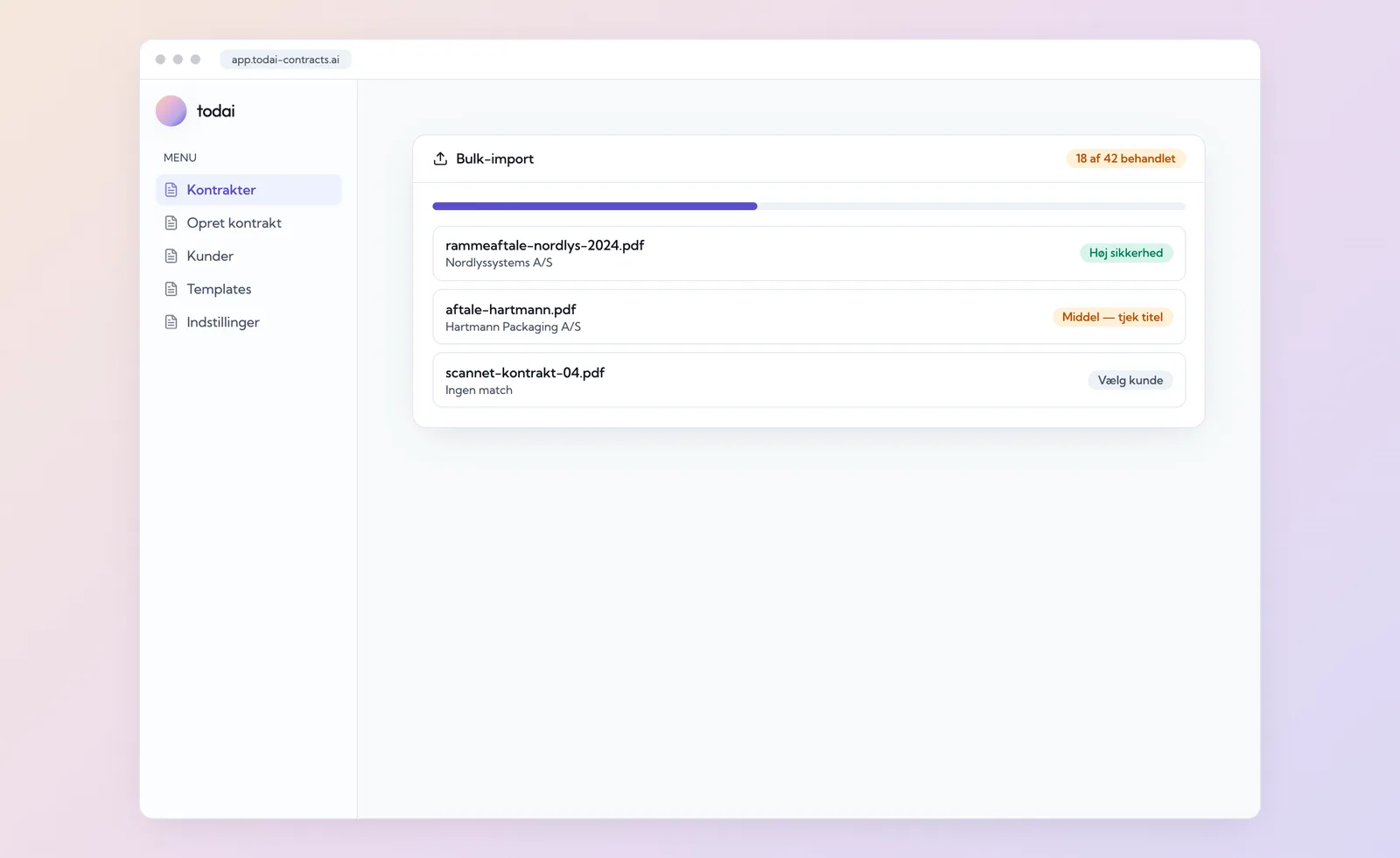Open the Kunder section
Screen dimensions: 1400x858
pyautogui.click(x=248, y=257)
